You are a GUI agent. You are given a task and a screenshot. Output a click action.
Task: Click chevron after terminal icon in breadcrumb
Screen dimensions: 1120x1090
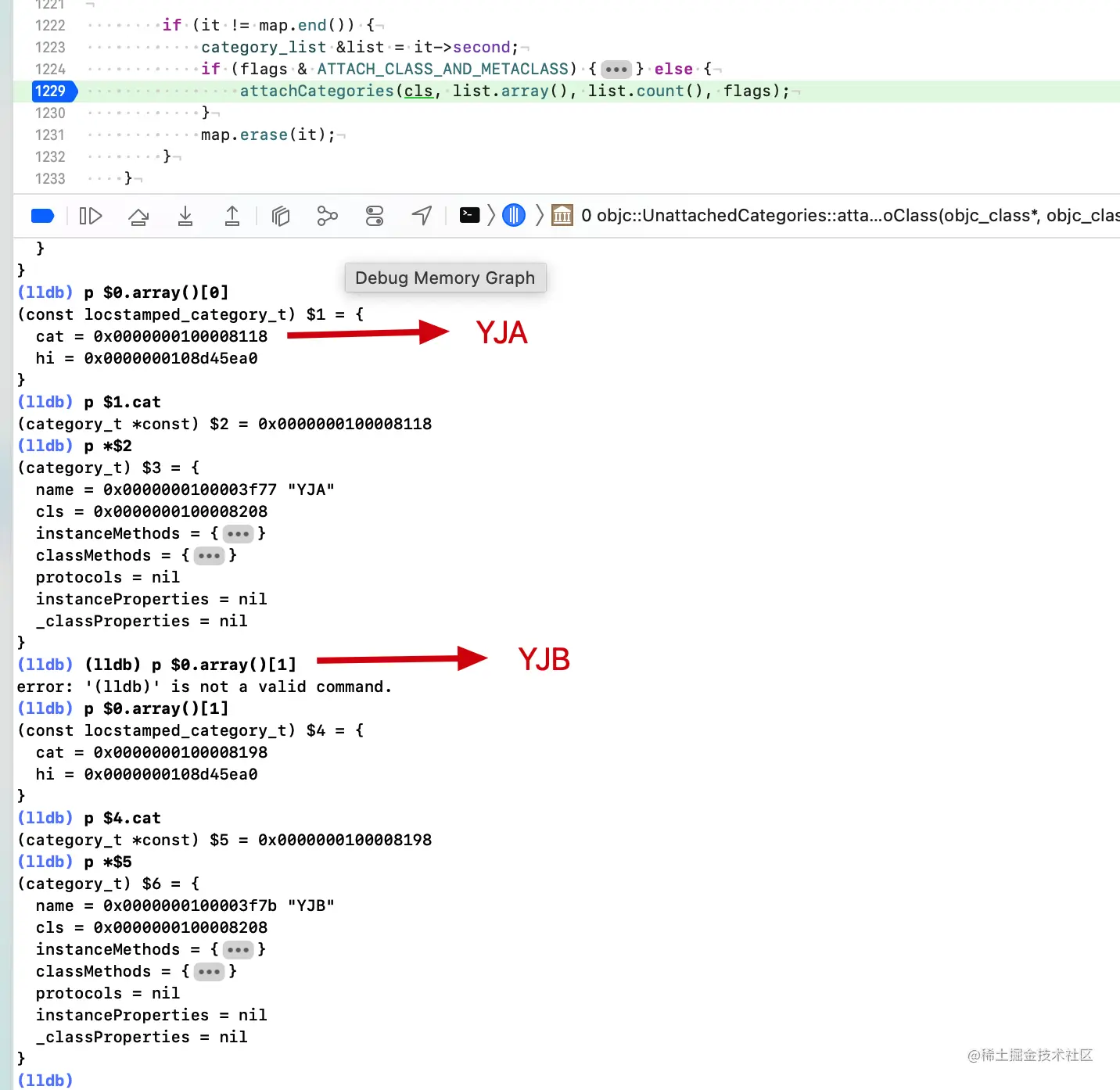(490, 216)
